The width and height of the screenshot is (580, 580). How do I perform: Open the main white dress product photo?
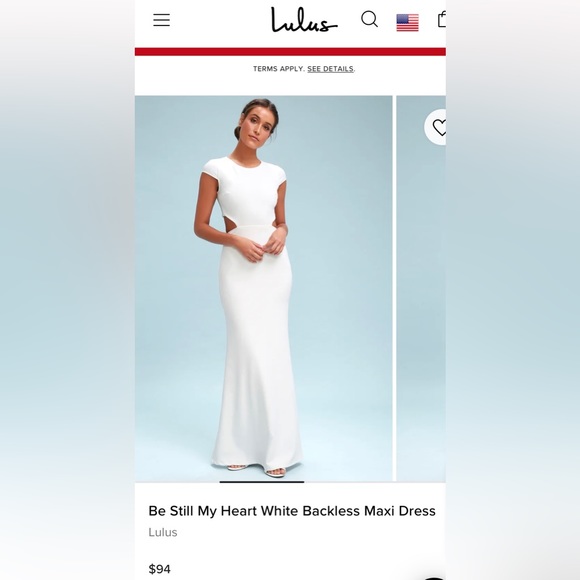pos(263,289)
